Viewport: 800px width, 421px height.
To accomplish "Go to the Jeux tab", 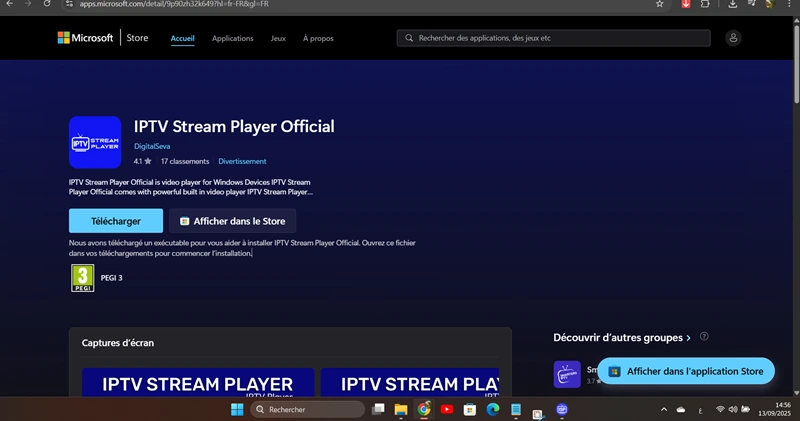I will pos(278,38).
